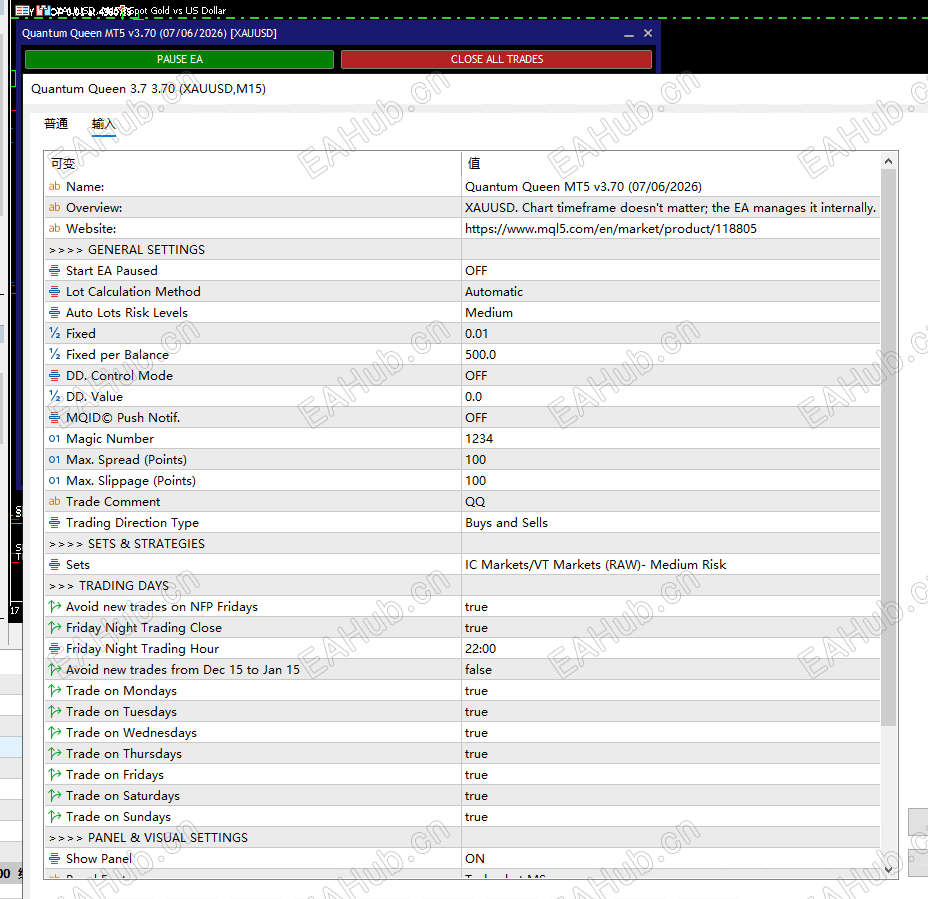Viewport: 928px width, 899px height.
Task: Click the enum icon beside Trading Direction Type
Action: click(54, 523)
